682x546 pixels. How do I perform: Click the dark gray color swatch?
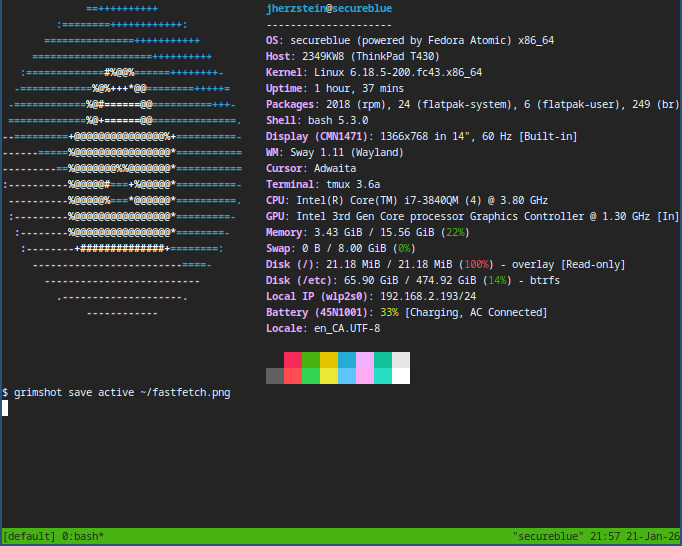coord(275,376)
